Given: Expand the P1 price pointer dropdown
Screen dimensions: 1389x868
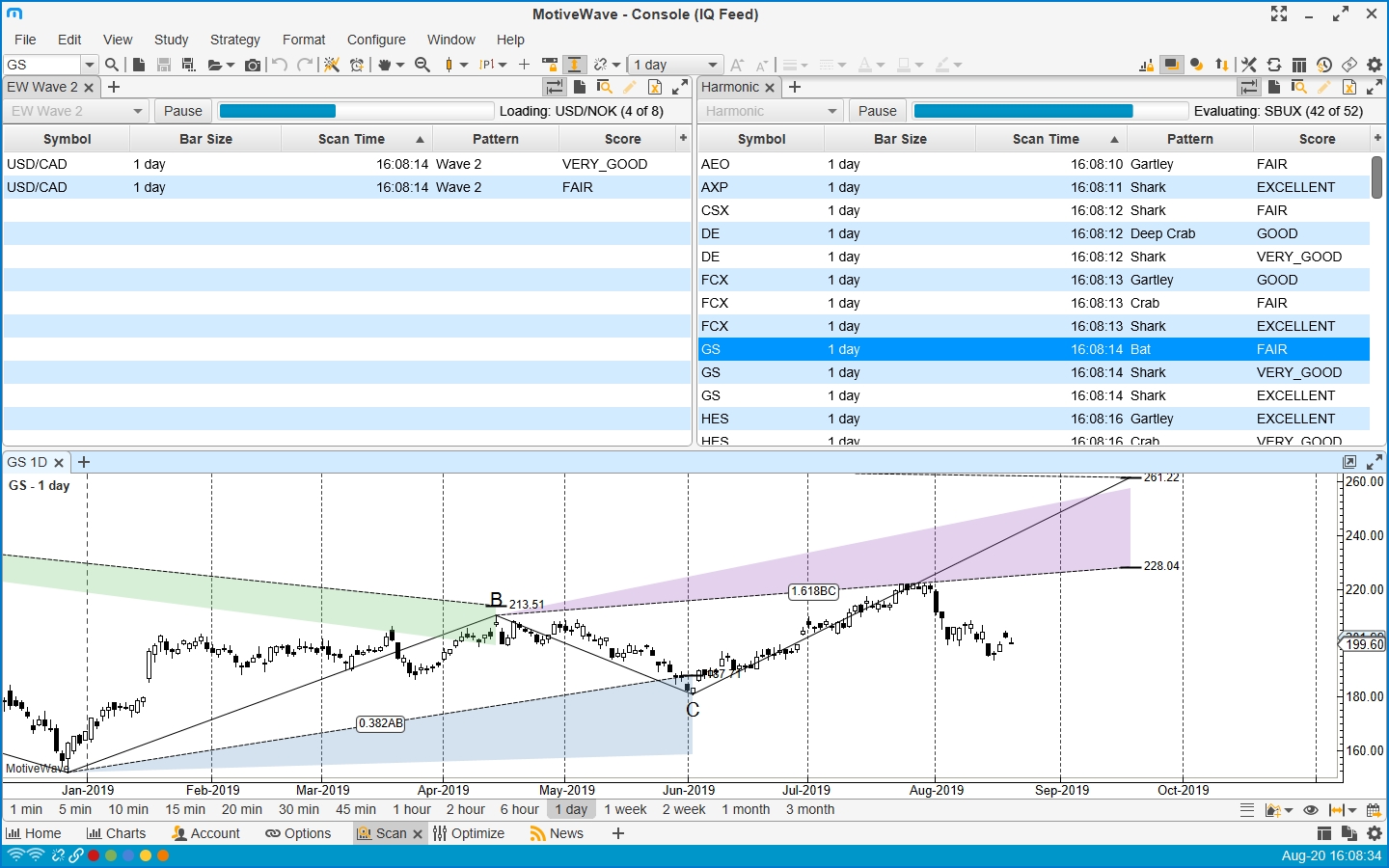Looking at the screenshot, I should (503, 66).
